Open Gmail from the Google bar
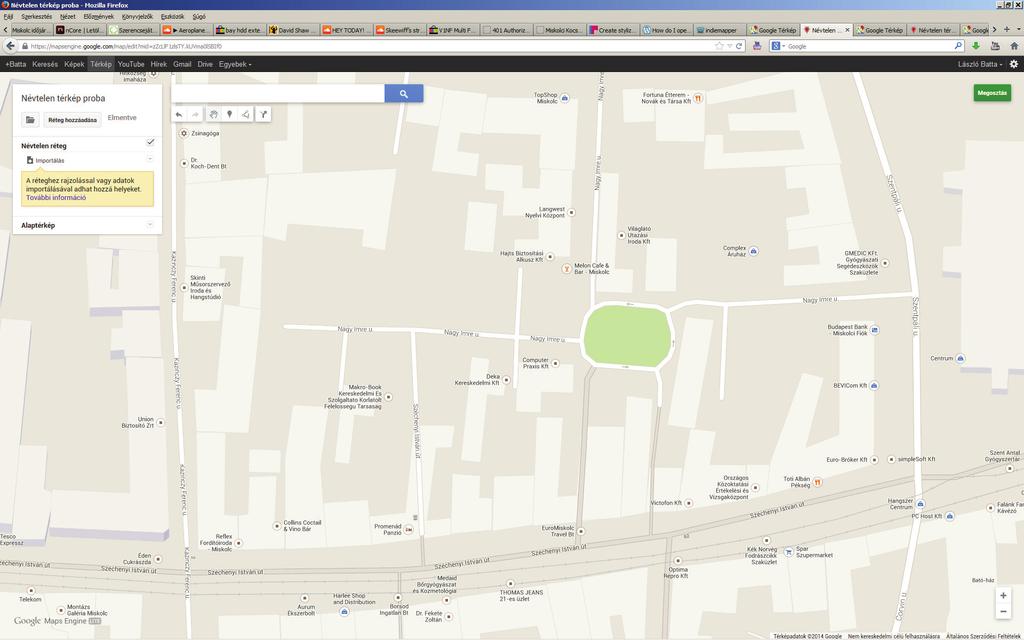This screenshot has width=1024, height=640. point(182,64)
